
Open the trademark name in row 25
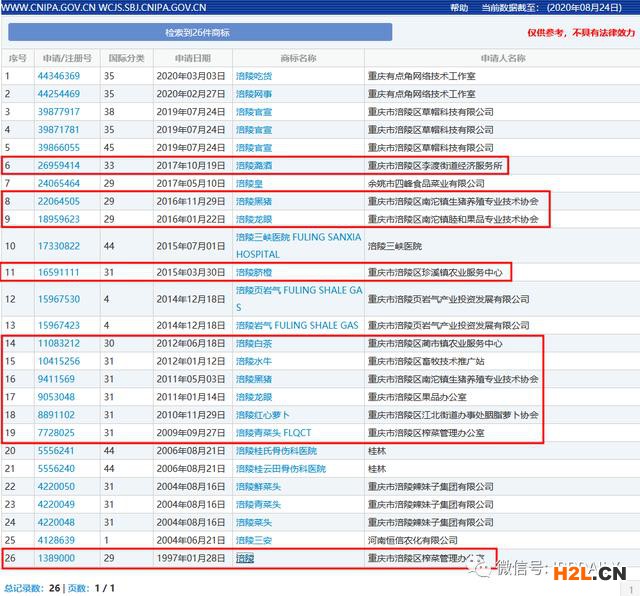pos(254,540)
